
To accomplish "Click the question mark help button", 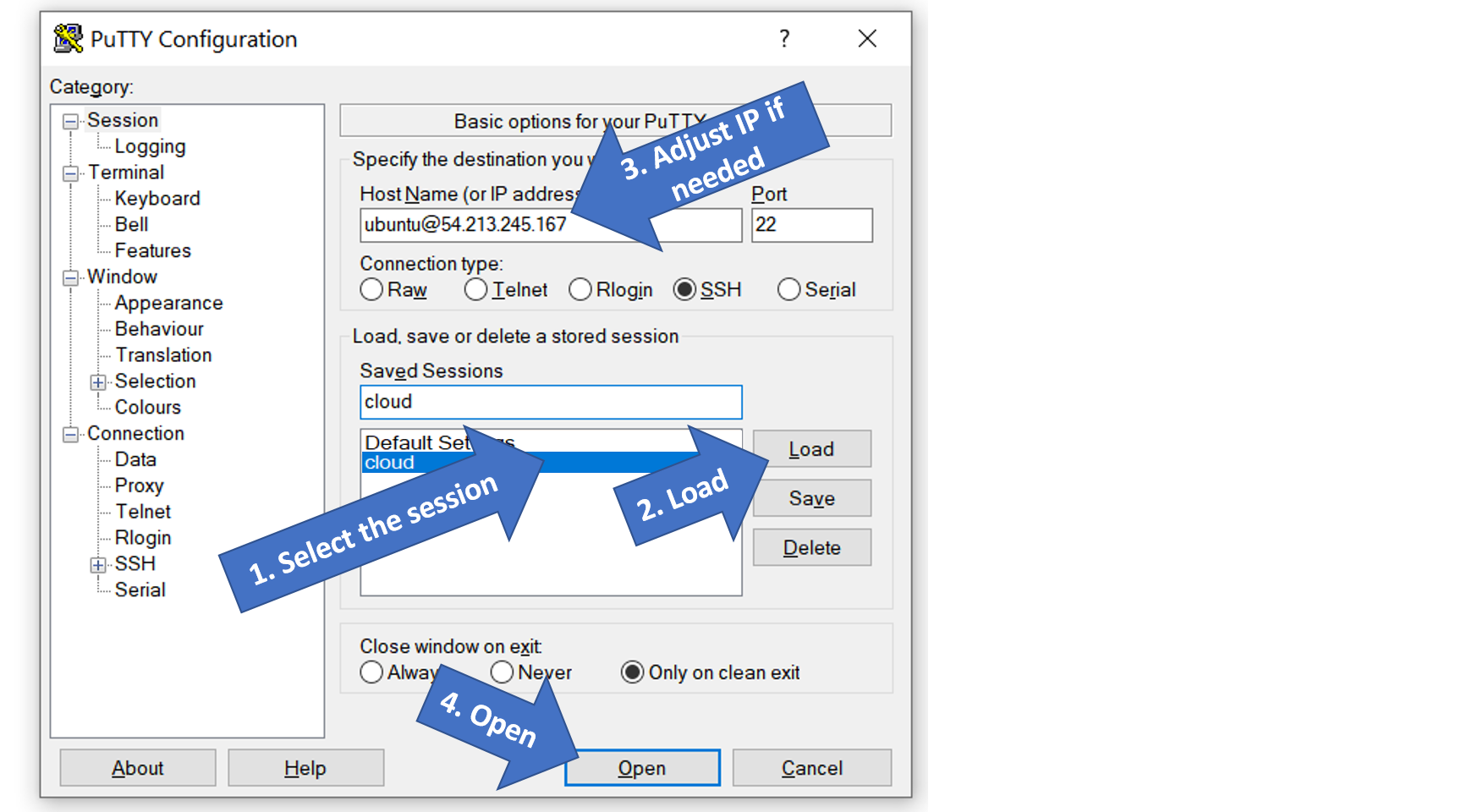I will click(x=784, y=39).
